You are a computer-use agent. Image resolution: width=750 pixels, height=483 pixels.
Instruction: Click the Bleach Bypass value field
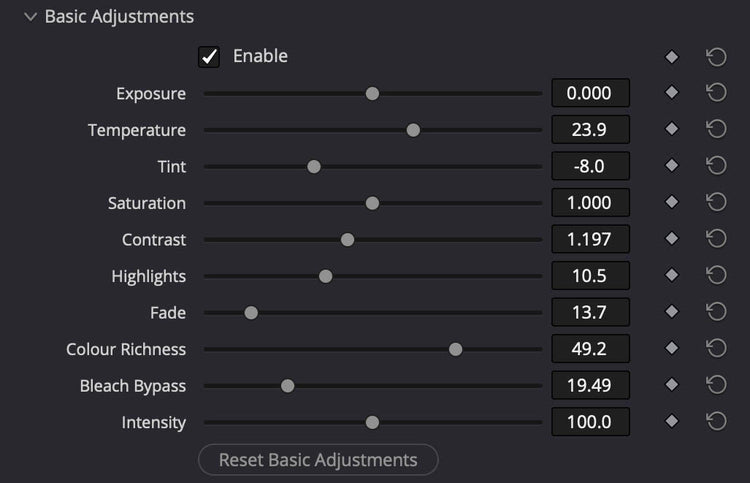pos(590,385)
